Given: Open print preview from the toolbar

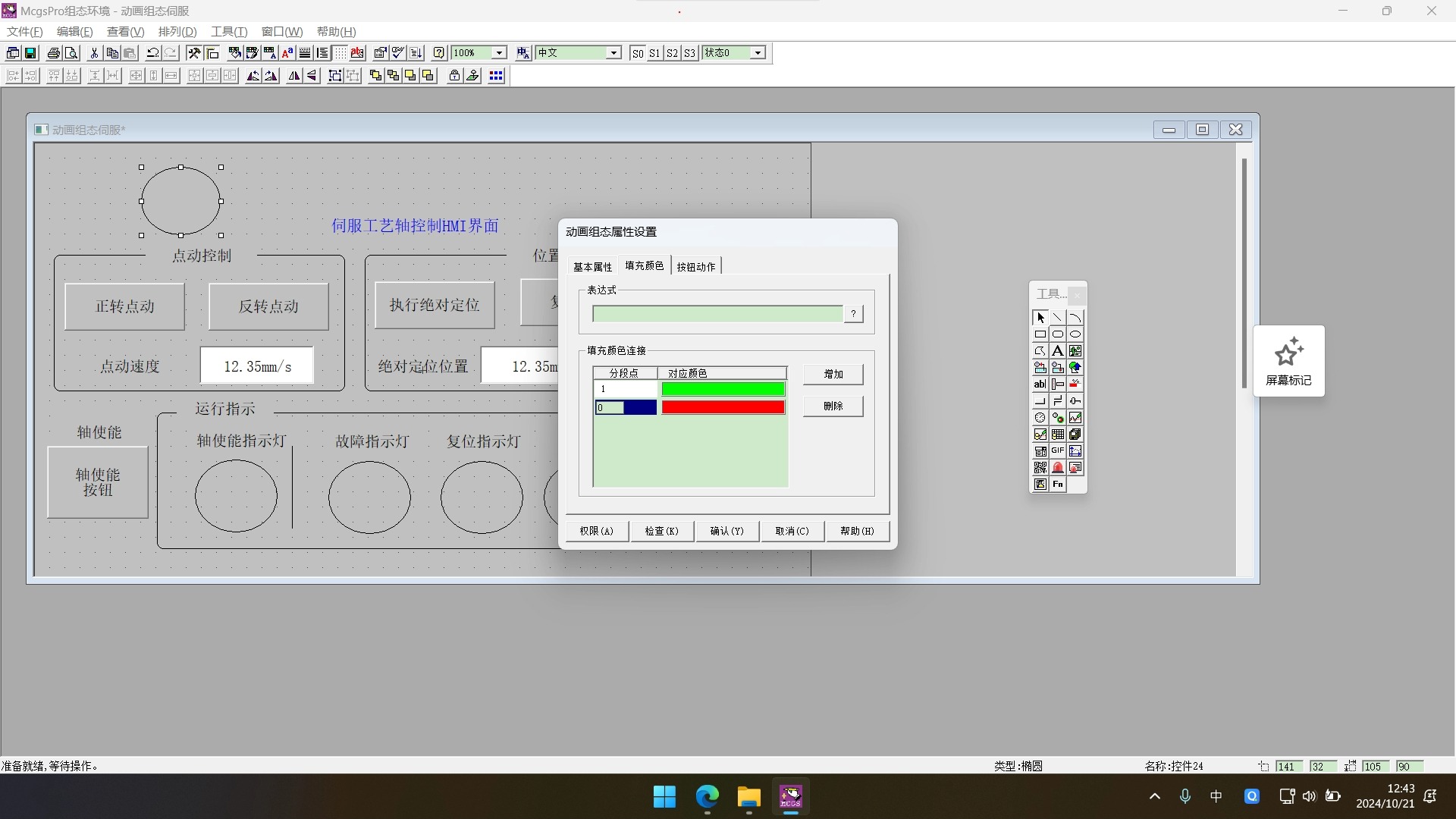Looking at the screenshot, I should click(x=71, y=53).
